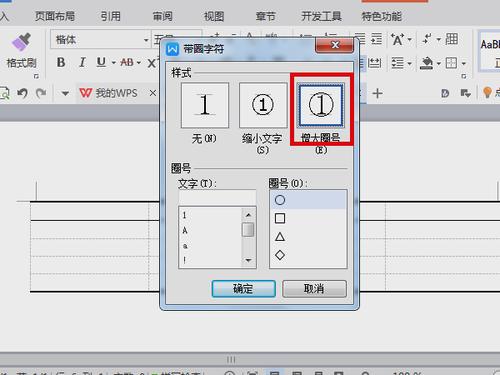Apply Underline formatting
This screenshot has height=375, width=500.
(101, 62)
